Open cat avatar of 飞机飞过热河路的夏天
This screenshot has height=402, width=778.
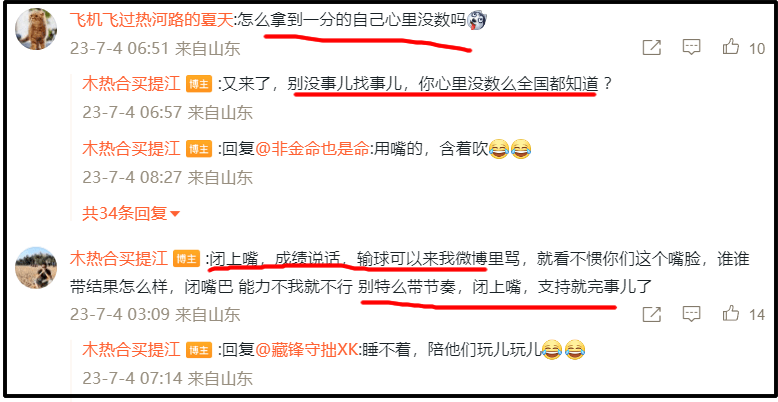tap(36, 29)
